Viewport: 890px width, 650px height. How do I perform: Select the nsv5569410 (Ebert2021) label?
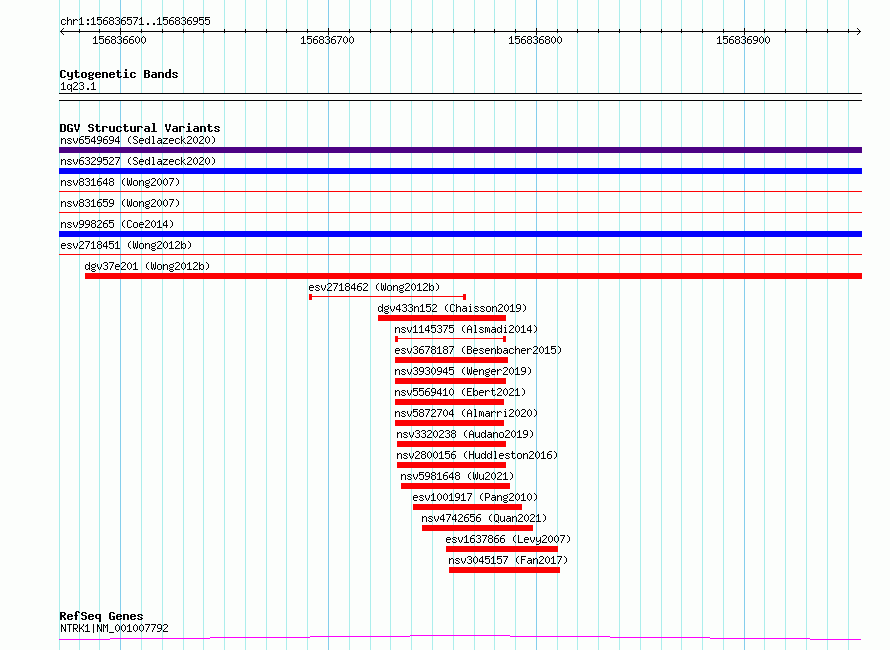point(460,392)
